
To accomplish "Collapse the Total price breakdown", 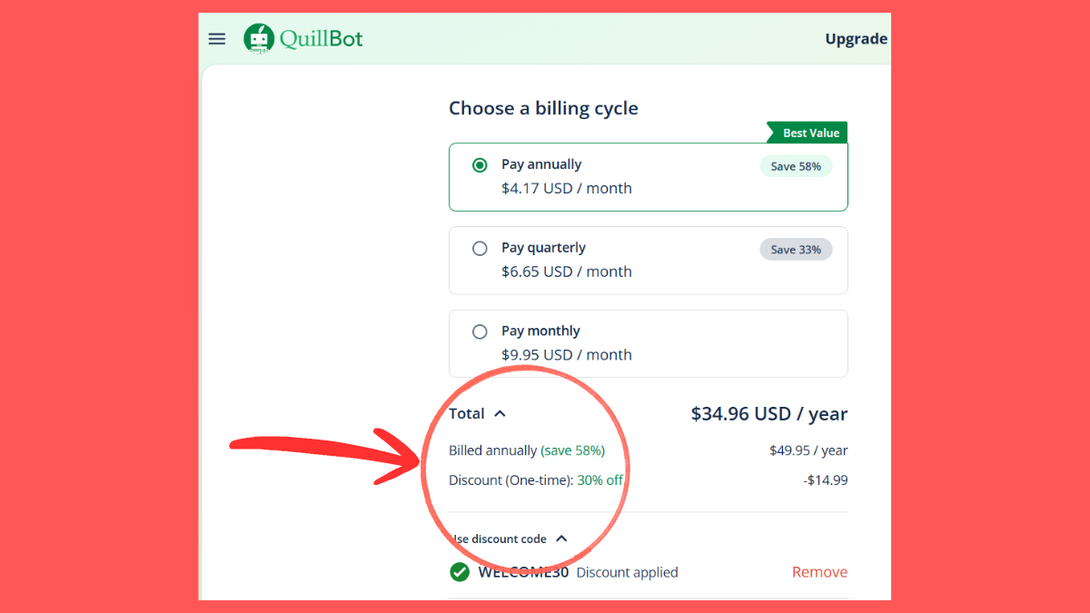I will pos(500,413).
